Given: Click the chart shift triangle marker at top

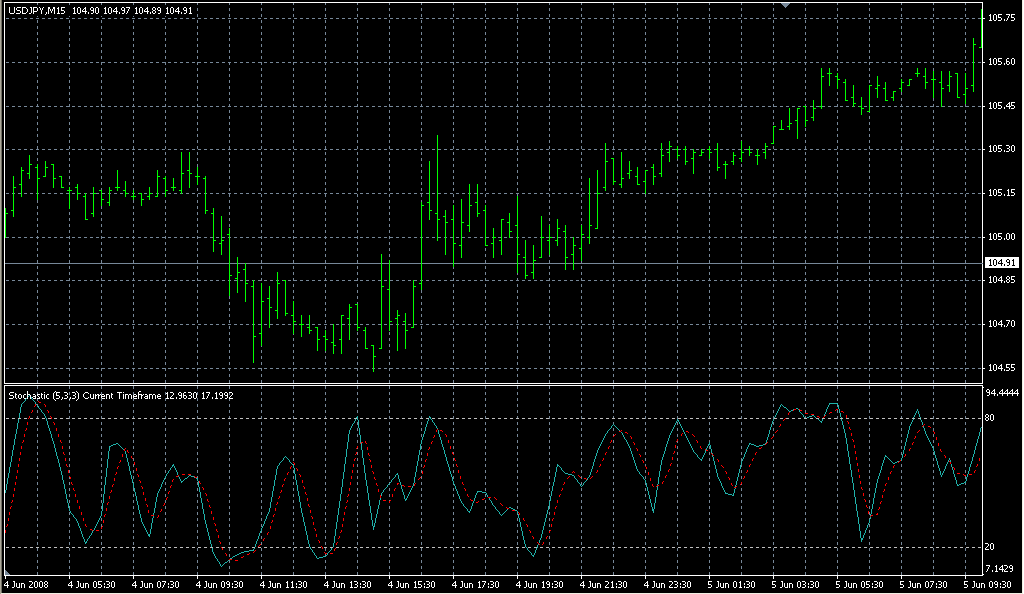Looking at the screenshot, I should point(788,5).
